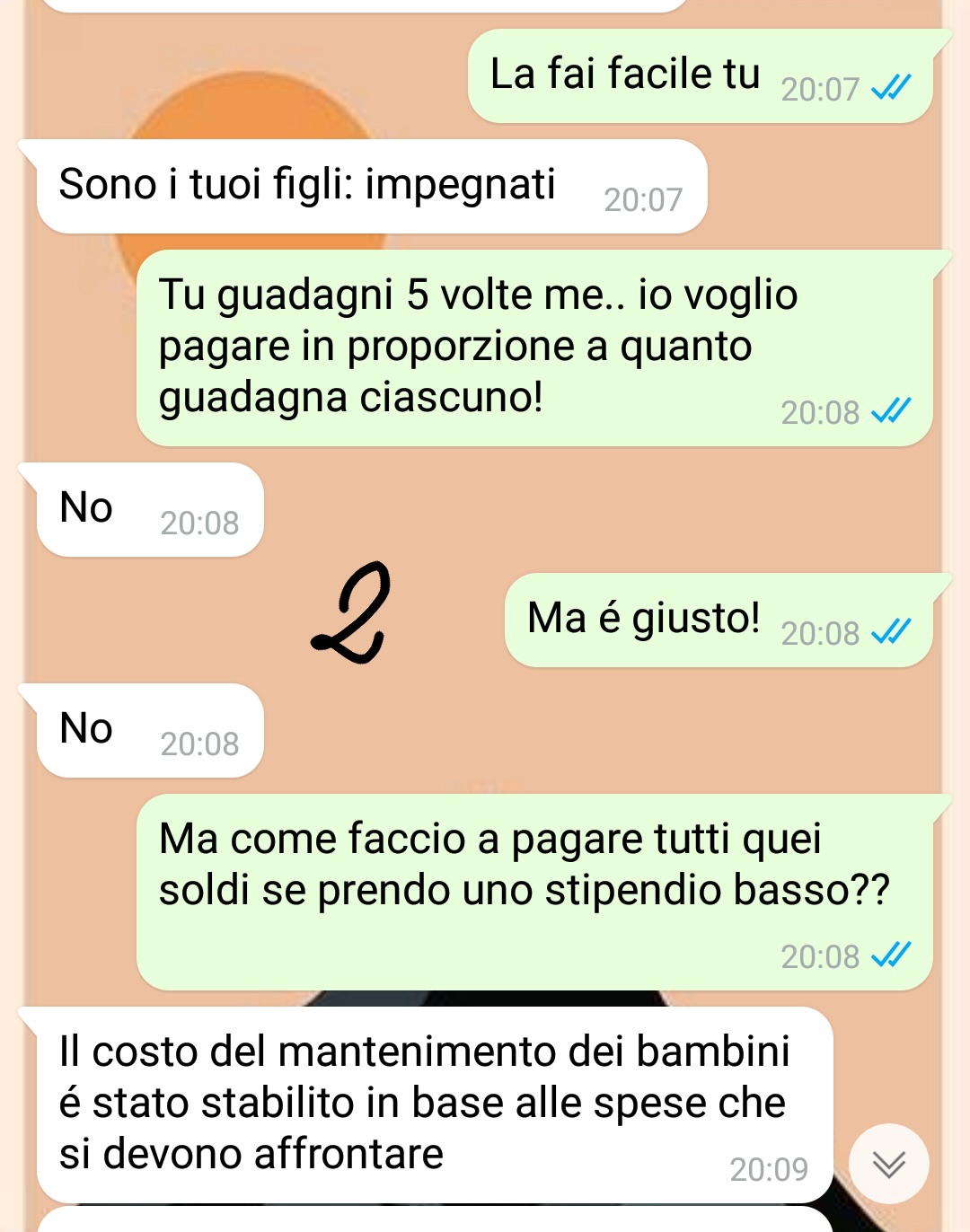Tap the partially visible bubble at top

(x=364, y=5)
